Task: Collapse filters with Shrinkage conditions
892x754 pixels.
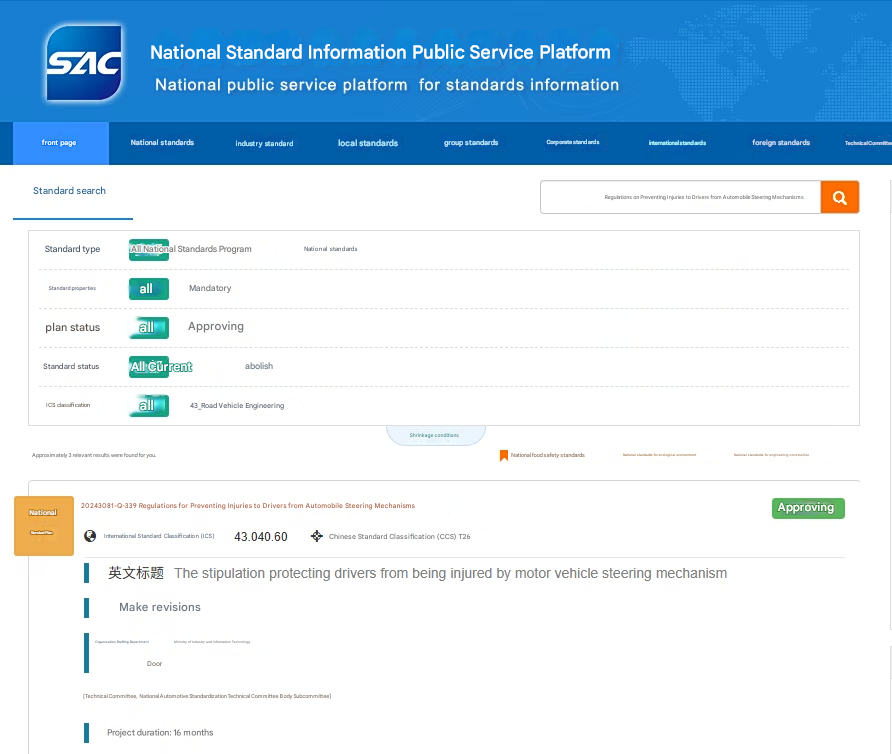Action: tap(435, 435)
